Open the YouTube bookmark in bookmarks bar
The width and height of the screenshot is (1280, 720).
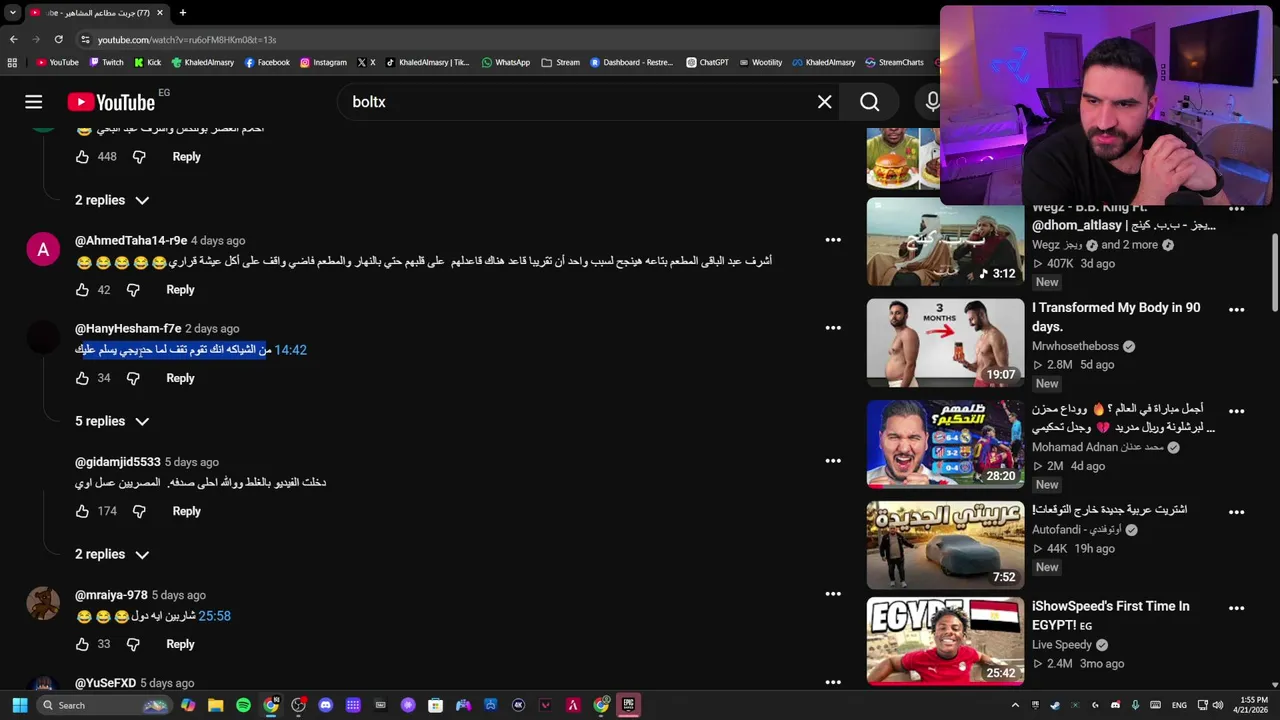pyautogui.click(x=57, y=62)
